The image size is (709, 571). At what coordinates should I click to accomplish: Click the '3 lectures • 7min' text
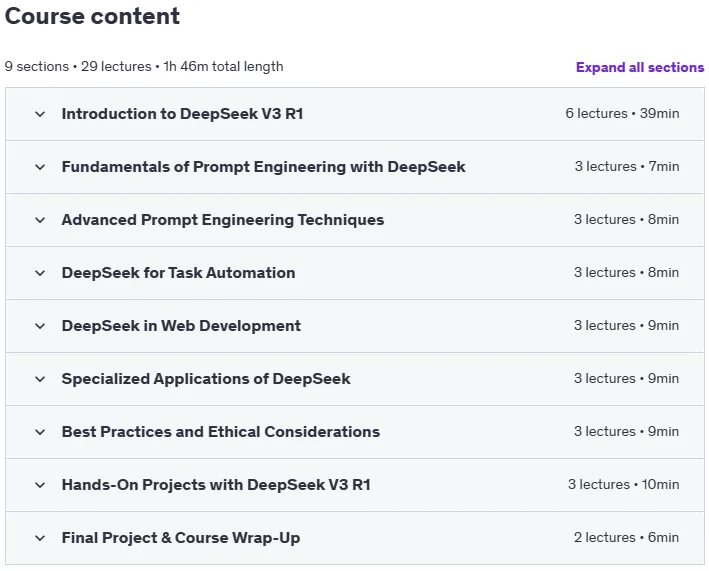click(627, 166)
